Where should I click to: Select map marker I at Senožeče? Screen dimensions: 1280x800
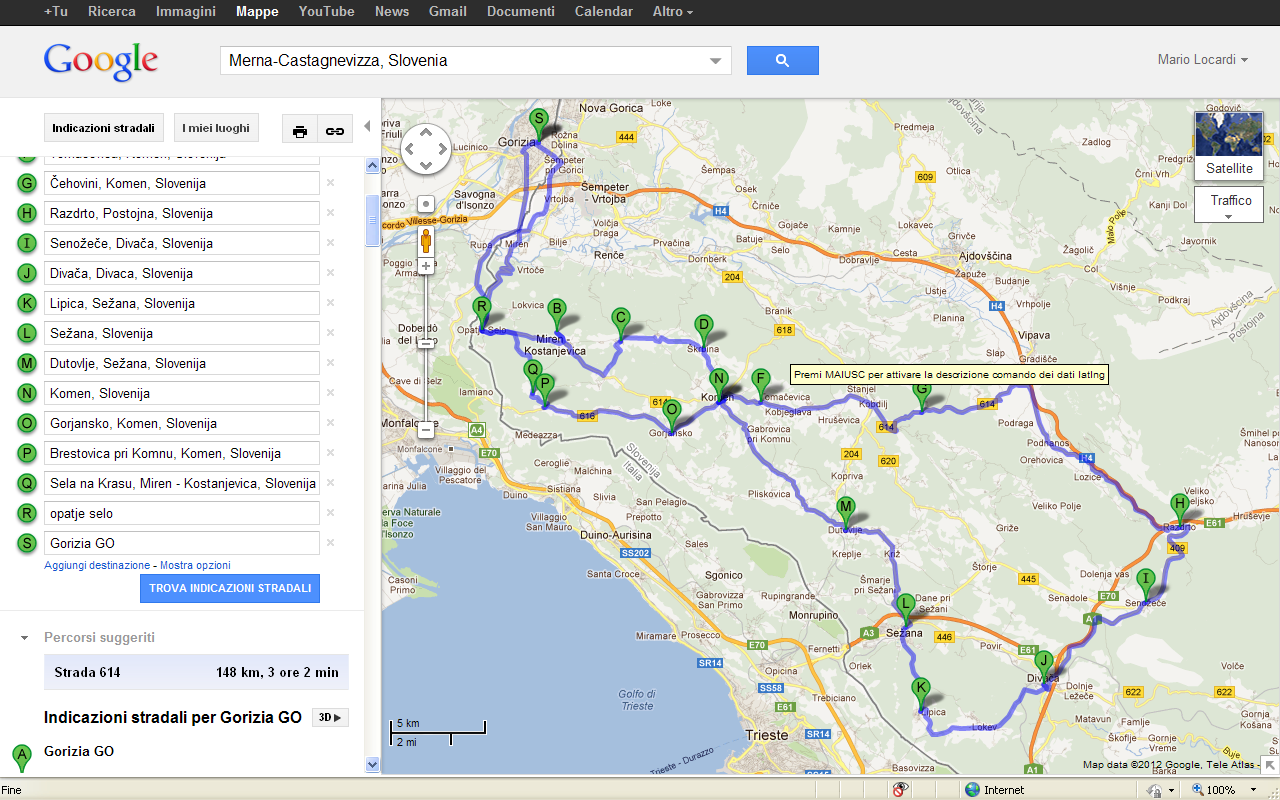1146,584
